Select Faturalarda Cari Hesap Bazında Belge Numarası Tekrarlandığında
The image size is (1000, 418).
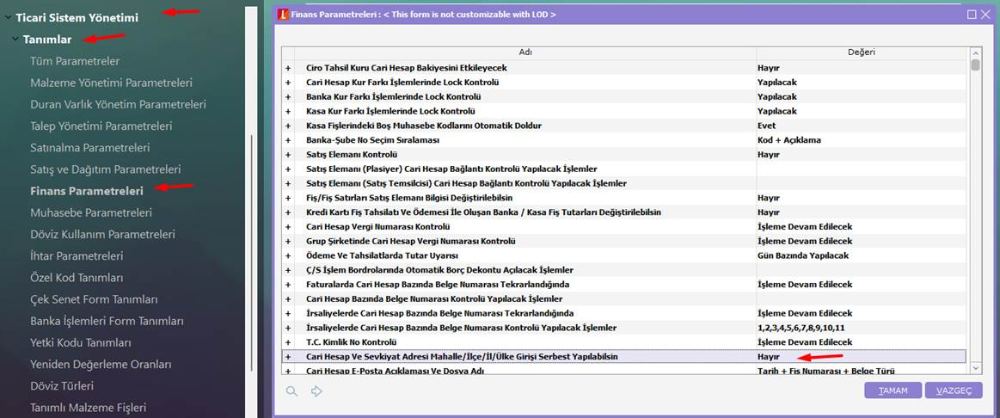pyautogui.click(x=624, y=284)
